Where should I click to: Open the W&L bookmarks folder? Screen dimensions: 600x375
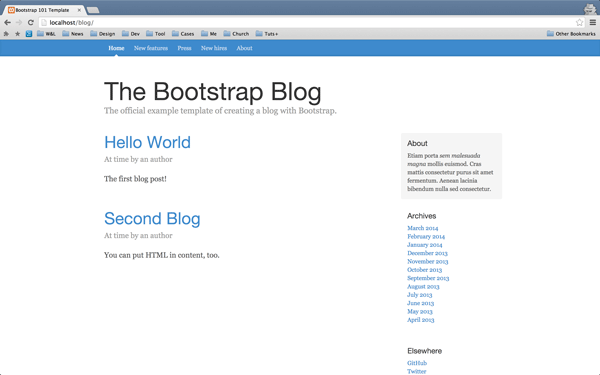pyautogui.click(x=46, y=34)
